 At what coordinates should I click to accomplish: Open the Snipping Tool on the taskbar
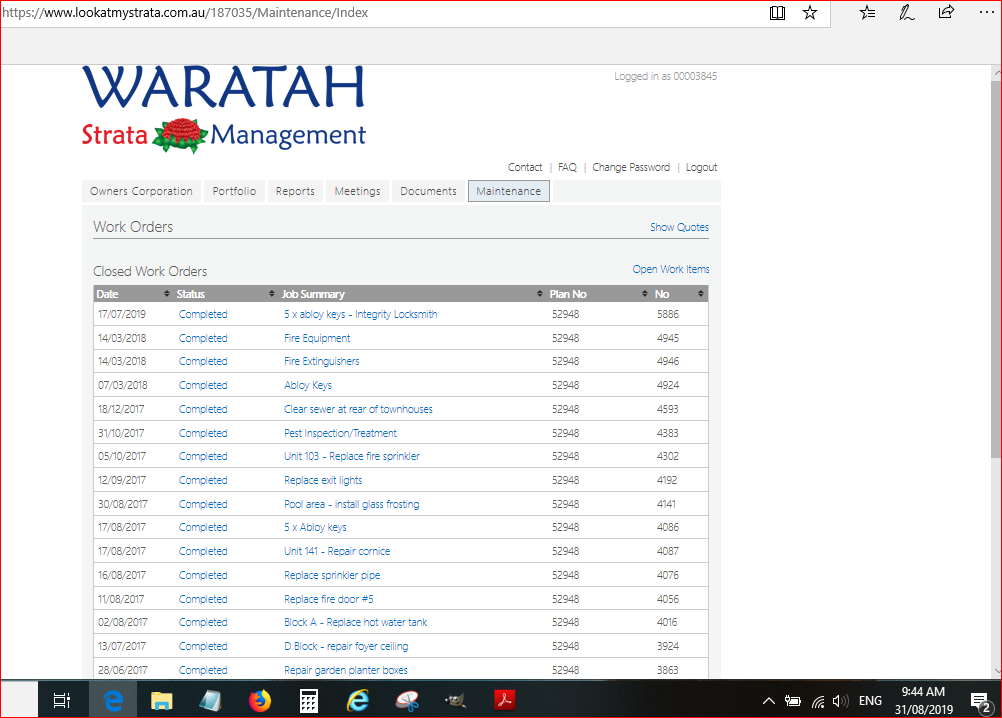coord(407,701)
